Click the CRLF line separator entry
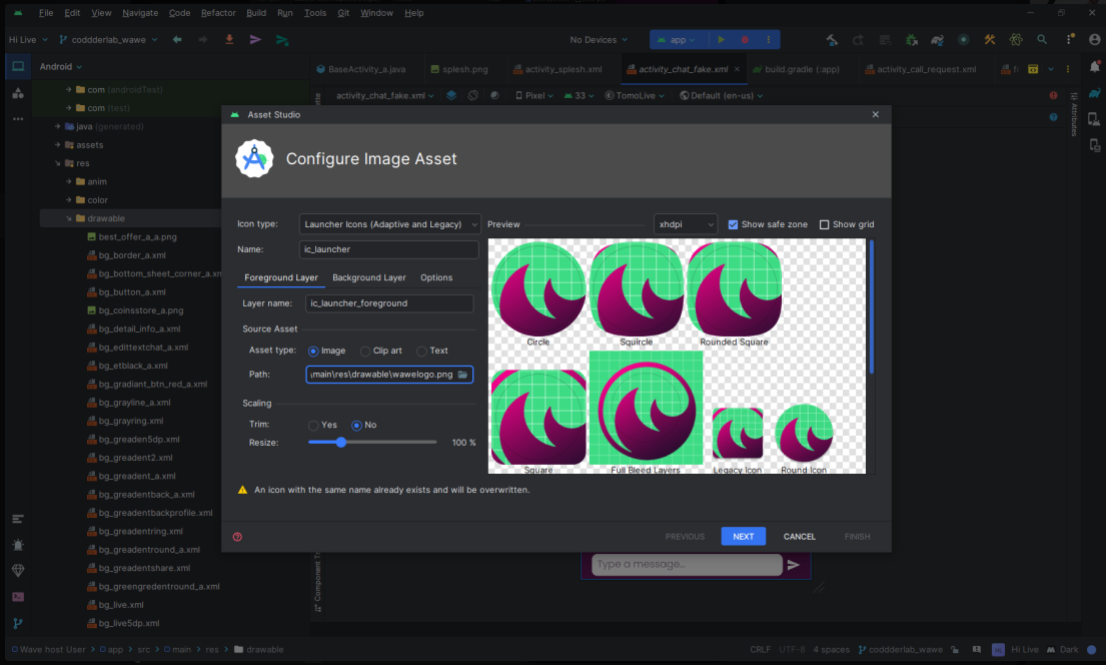The width and height of the screenshot is (1106, 665). (x=760, y=650)
